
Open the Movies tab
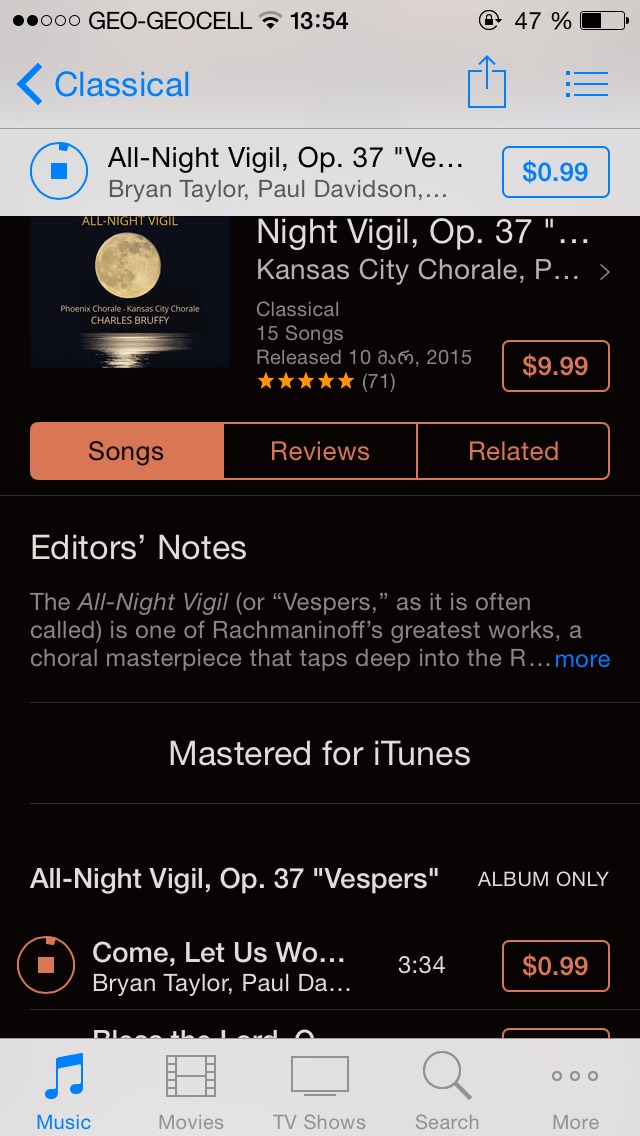[191, 1089]
